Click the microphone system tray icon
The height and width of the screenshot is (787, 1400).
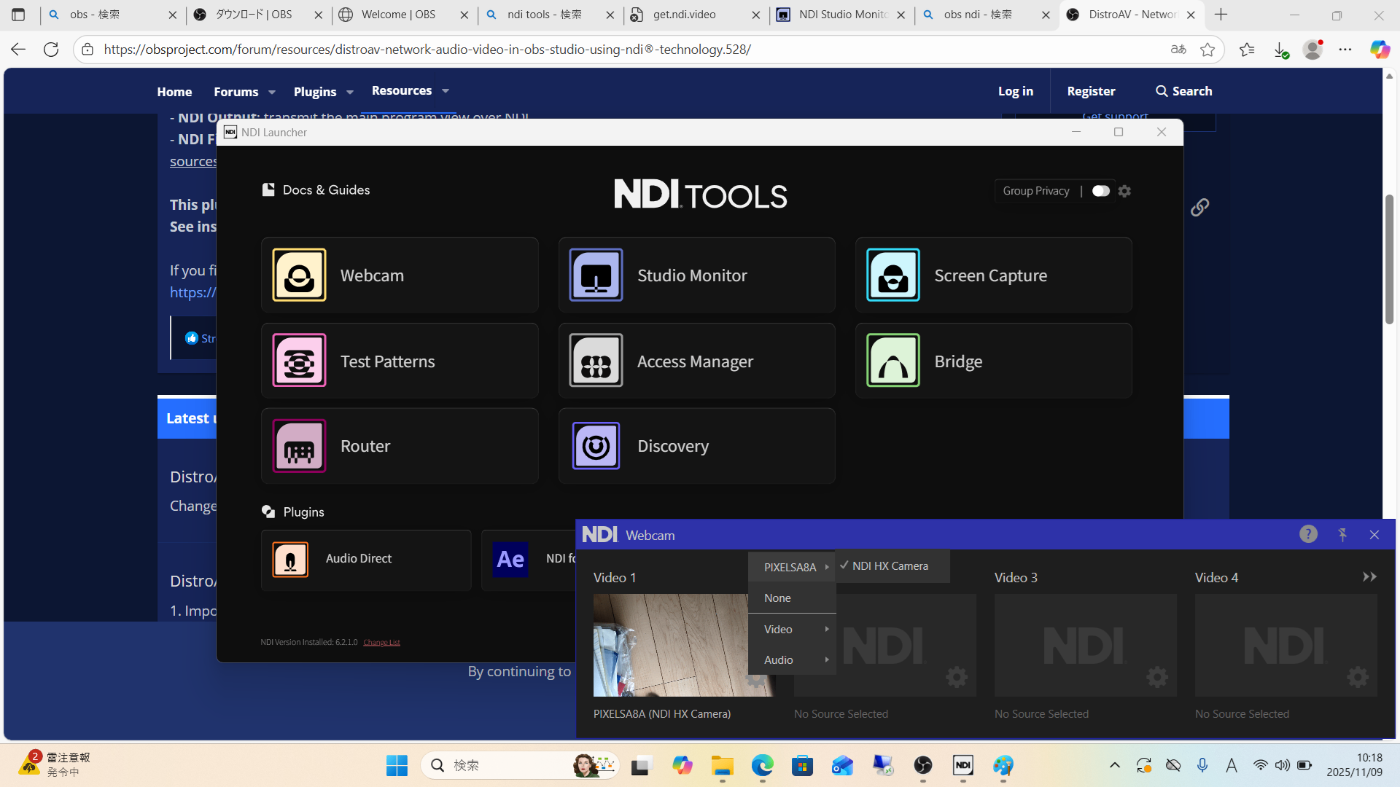1202,765
